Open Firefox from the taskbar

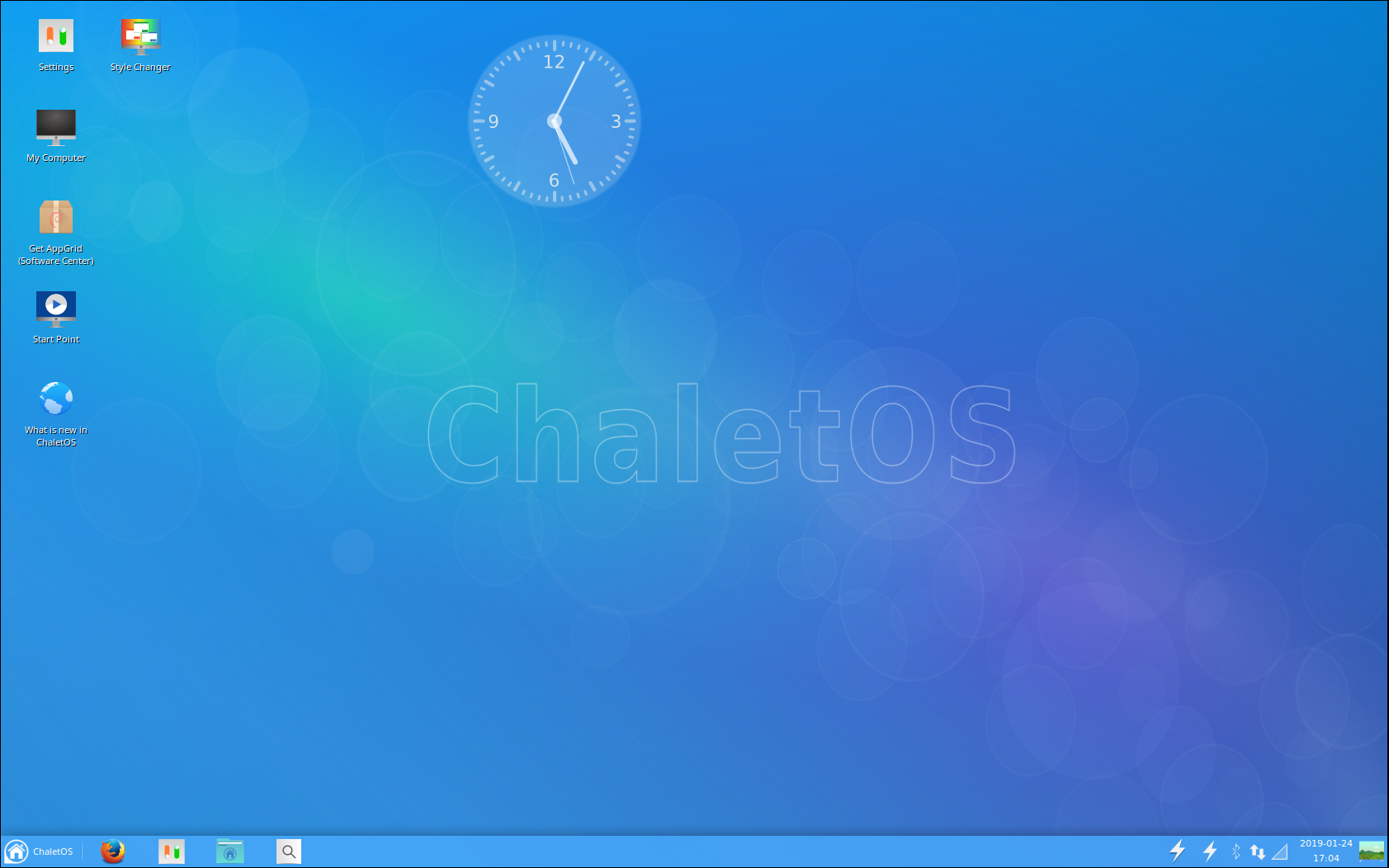point(113,851)
